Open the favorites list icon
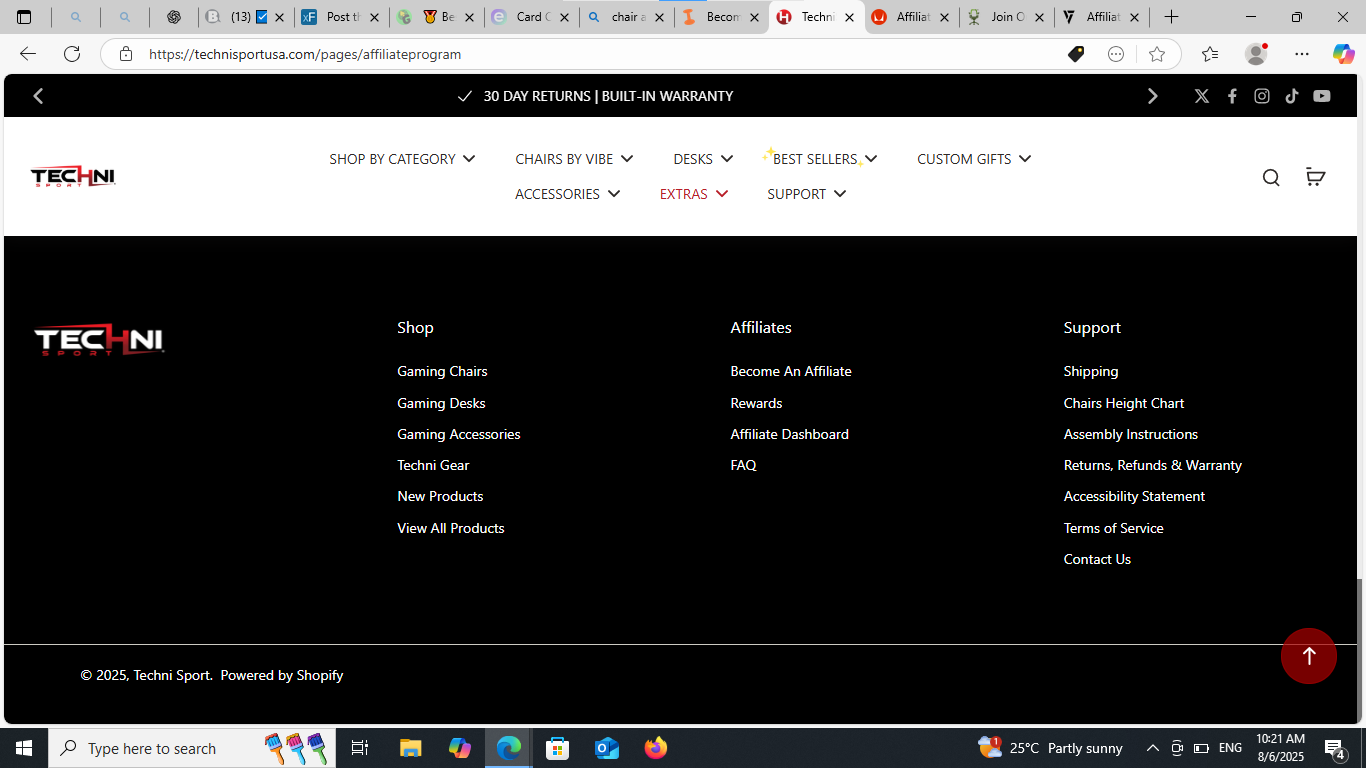 pyautogui.click(x=1210, y=54)
